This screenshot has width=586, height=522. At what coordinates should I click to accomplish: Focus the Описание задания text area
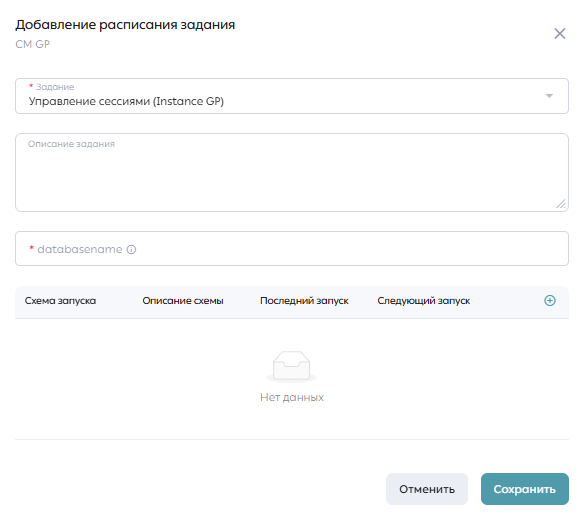pos(292,173)
